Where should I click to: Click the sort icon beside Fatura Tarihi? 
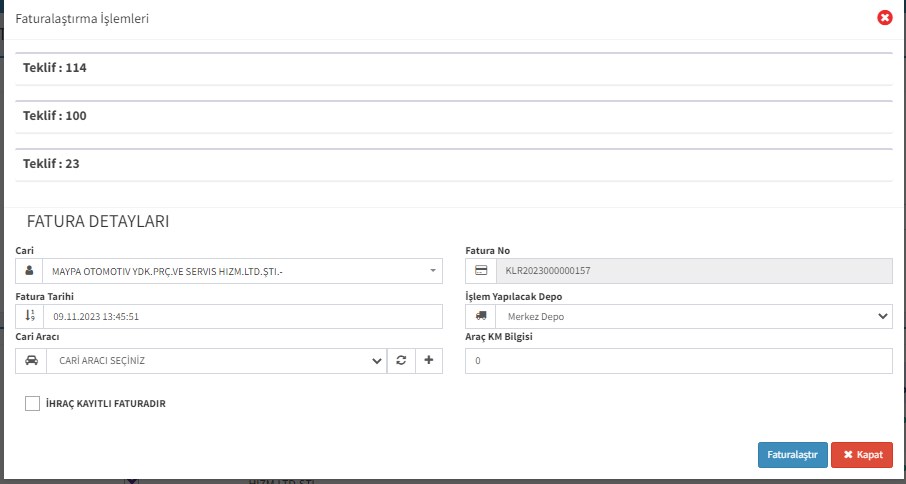pyautogui.click(x=30, y=316)
